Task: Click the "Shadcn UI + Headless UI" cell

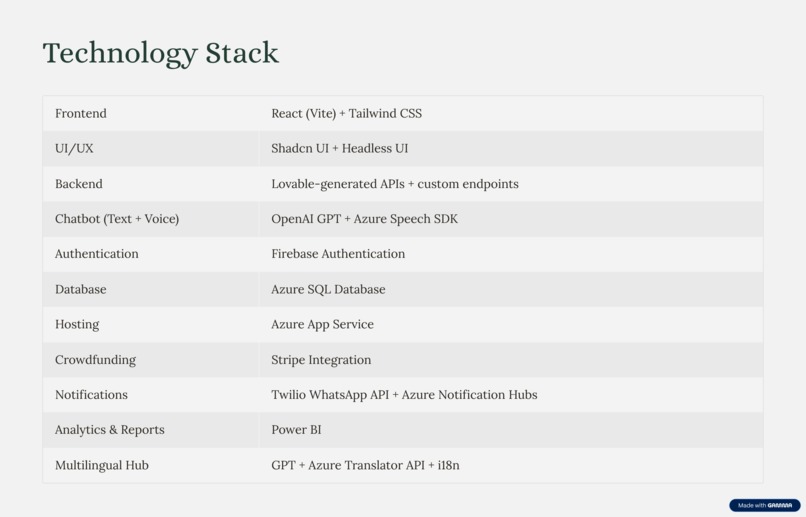Action: [x=339, y=148]
